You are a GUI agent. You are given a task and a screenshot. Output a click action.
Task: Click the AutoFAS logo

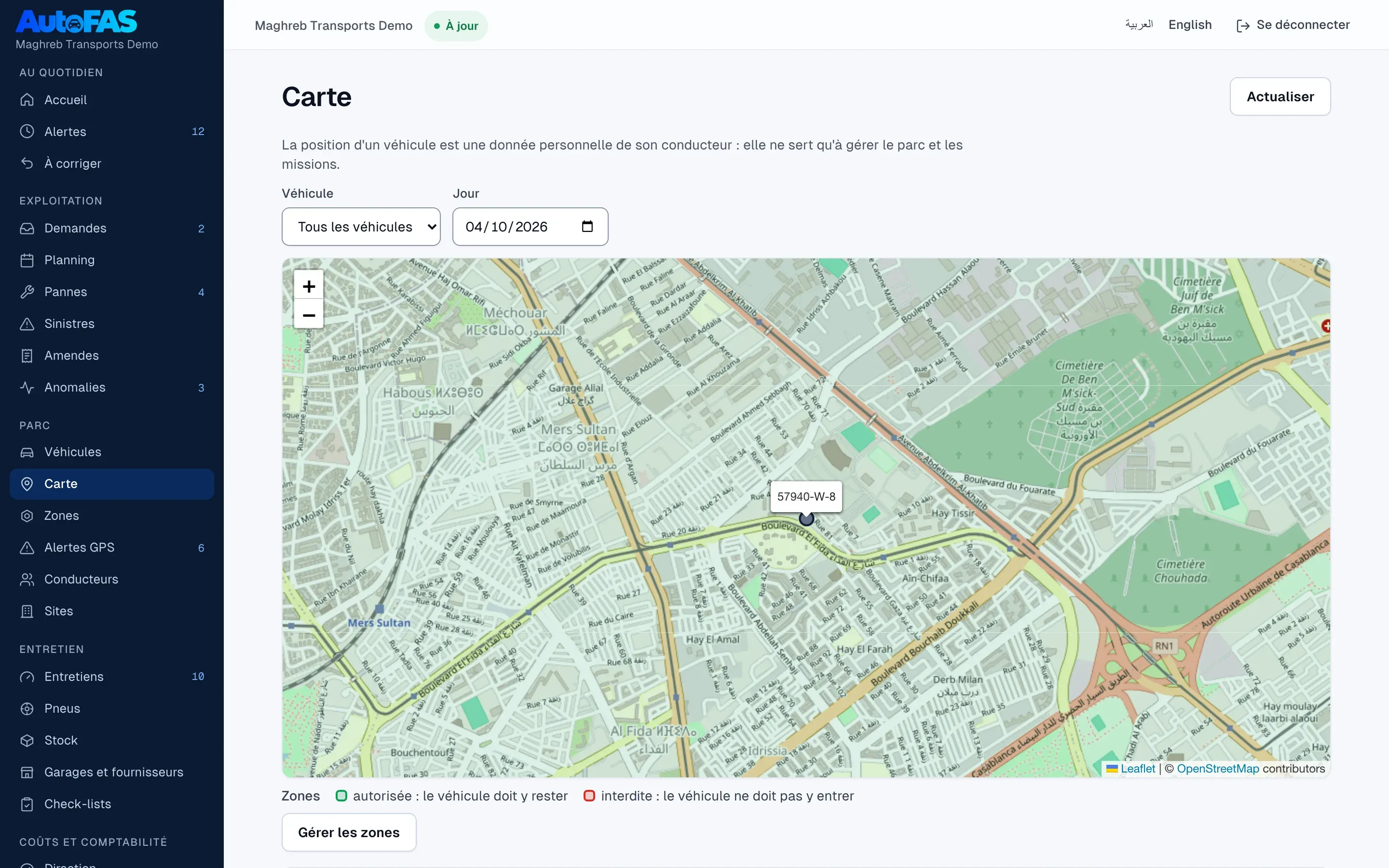click(76, 22)
